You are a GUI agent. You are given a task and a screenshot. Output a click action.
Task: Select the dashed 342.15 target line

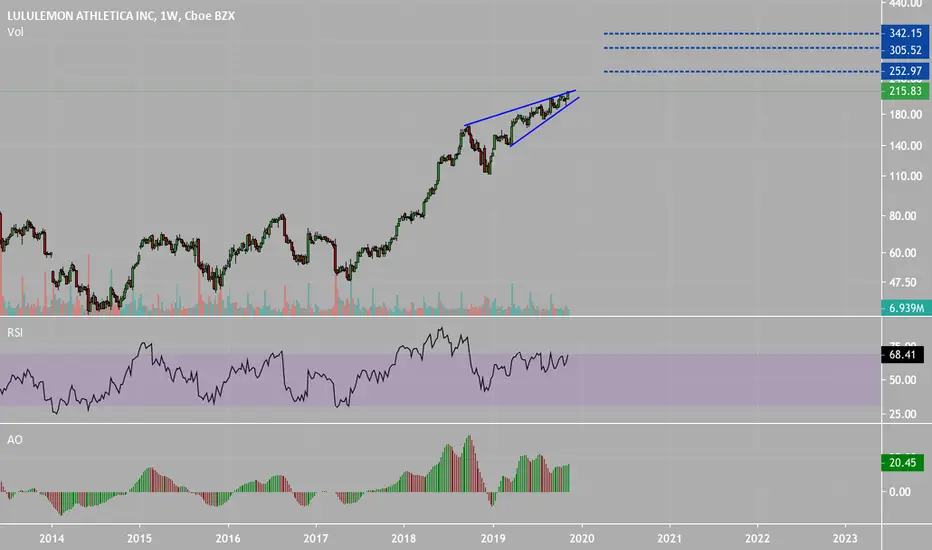pyautogui.click(x=742, y=33)
